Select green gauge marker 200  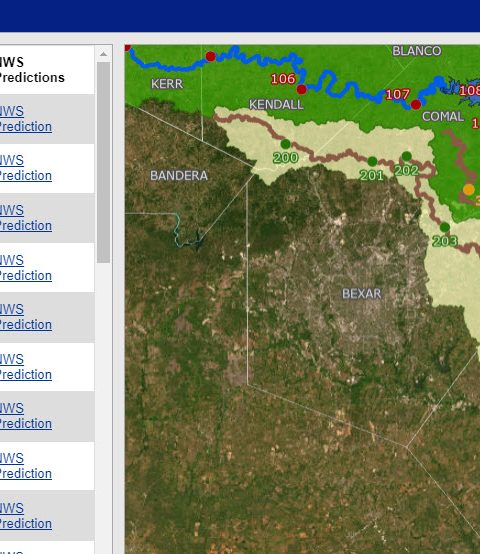point(285,144)
